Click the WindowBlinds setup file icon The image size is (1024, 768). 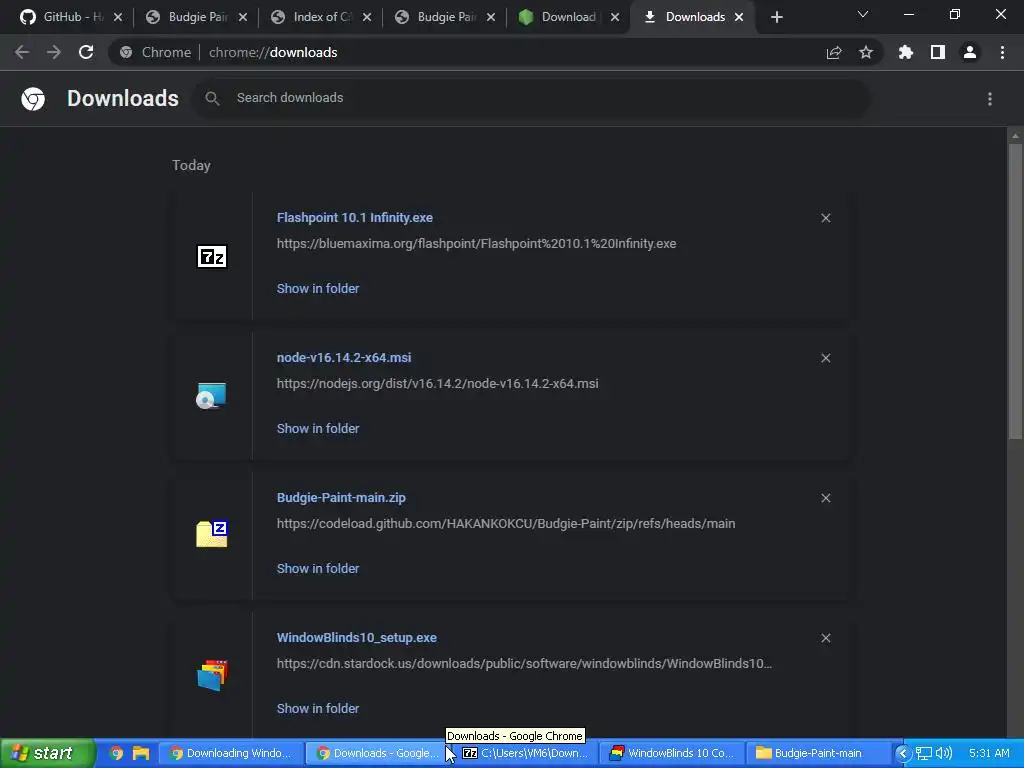click(212, 675)
